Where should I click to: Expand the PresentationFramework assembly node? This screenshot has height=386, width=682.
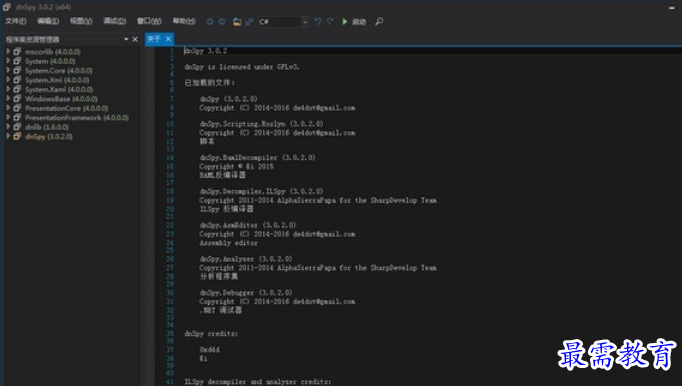point(8,117)
